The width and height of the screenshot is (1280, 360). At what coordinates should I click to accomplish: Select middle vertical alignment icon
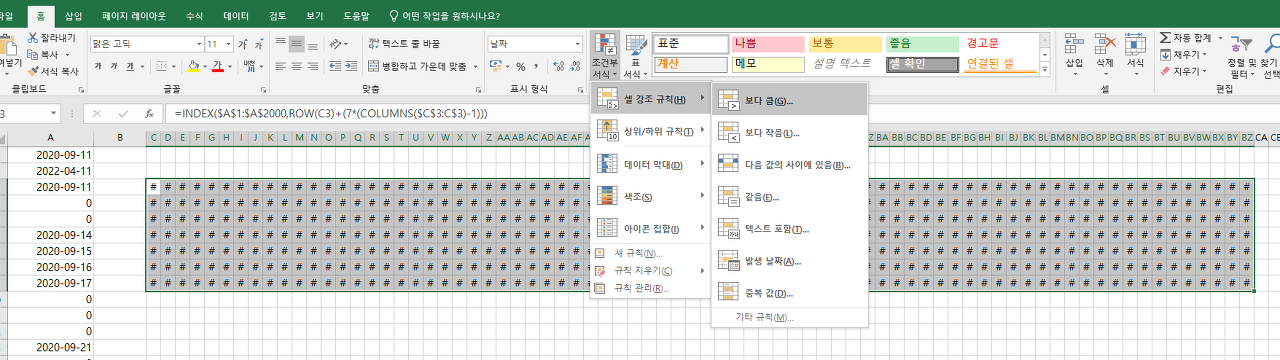coord(296,44)
